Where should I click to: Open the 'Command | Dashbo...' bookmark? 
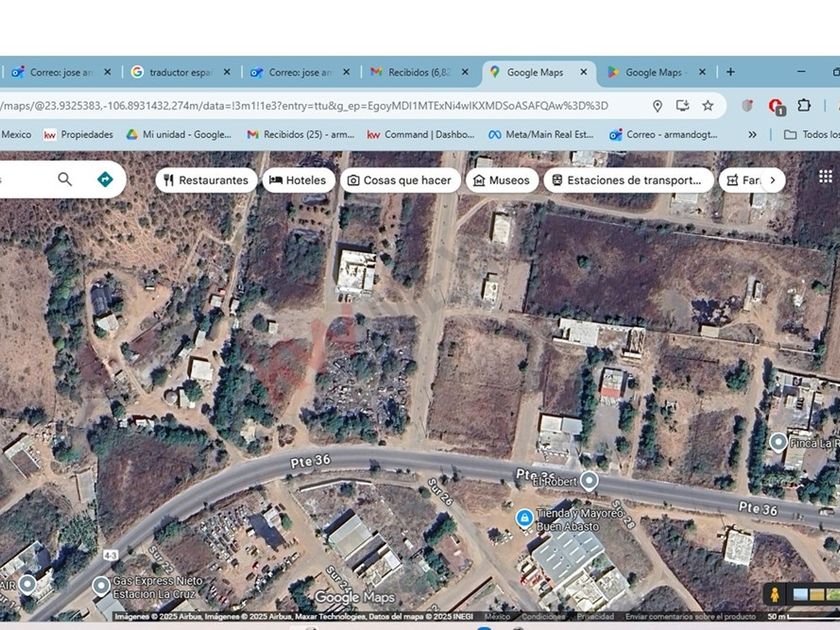tap(421, 134)
